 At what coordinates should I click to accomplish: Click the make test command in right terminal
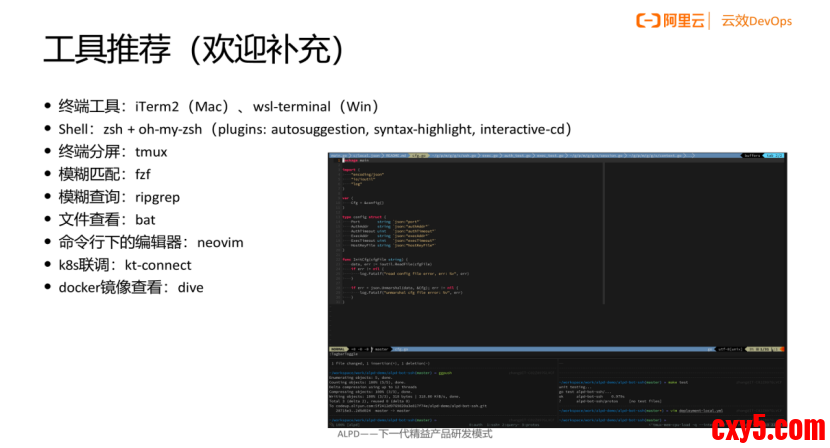click(681, 382)
